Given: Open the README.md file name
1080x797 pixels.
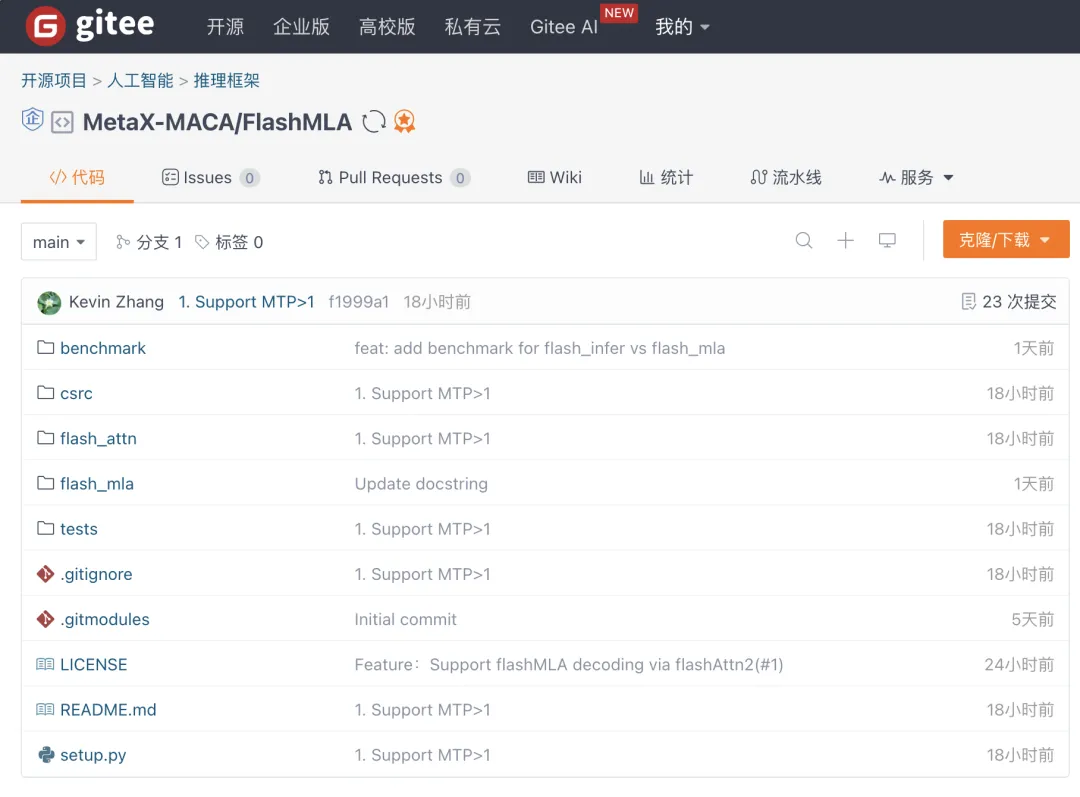Looking at the screenshot, I should pos(108,710).
